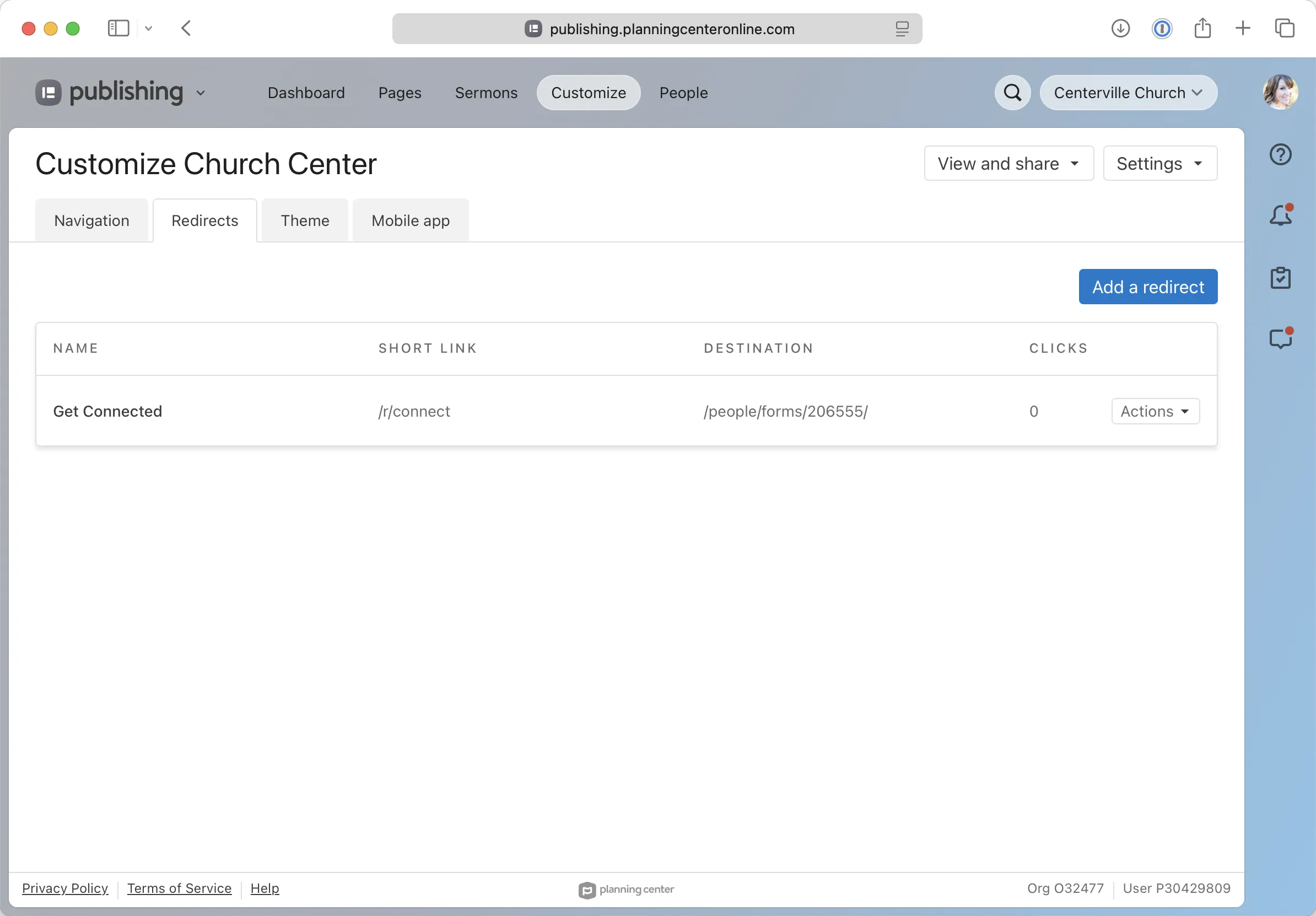Image resolution: width=1316 pixels, height=916 pixels.
Task: Open the Settings dropdown
Action: (1159, 163)
